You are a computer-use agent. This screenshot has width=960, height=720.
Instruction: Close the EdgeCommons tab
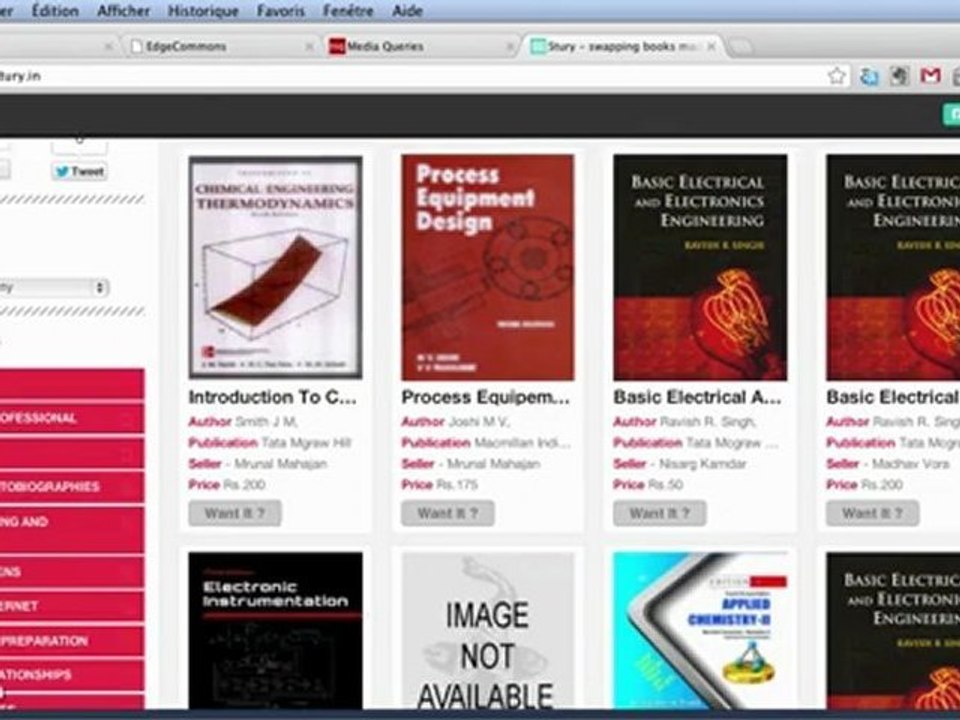310,47
